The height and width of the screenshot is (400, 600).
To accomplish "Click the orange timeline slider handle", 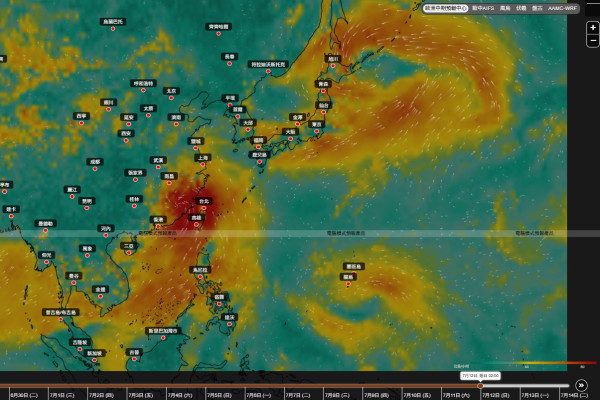I will [480, 385].
